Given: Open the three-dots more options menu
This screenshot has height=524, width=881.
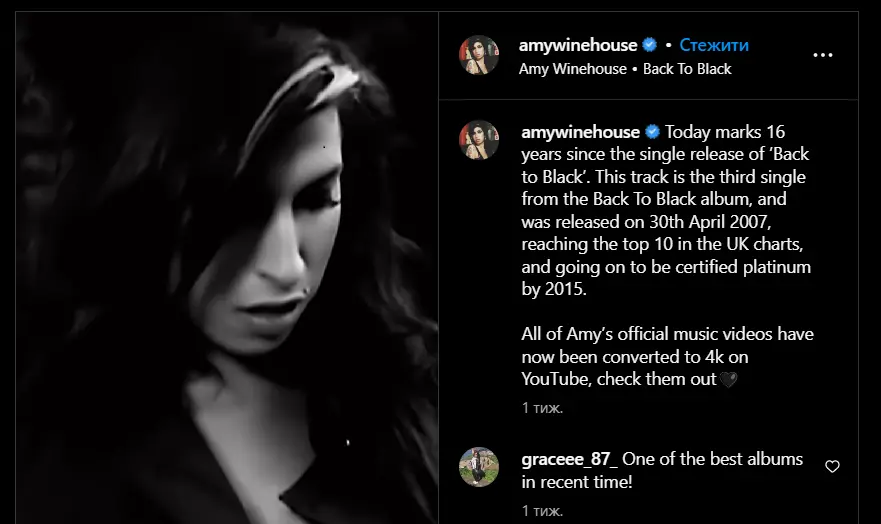Looking at the screenshot, I should point(823,55).
